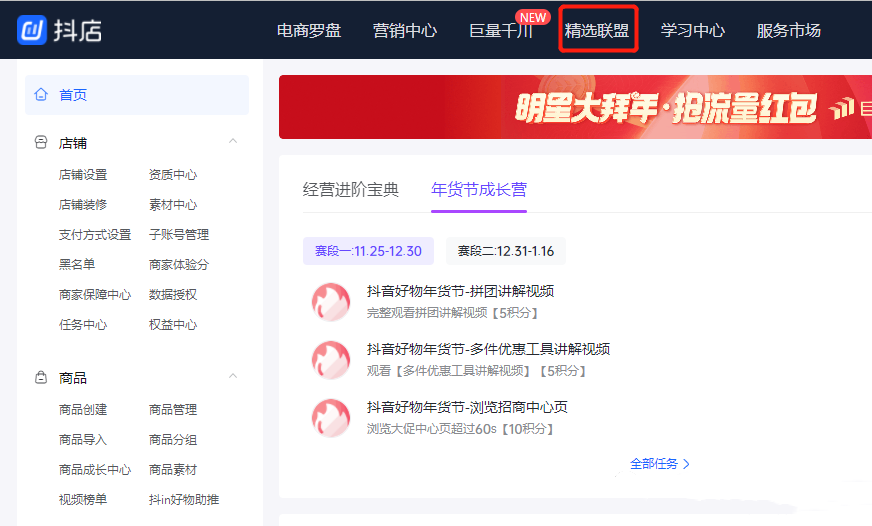This screenshot has width=872, height=526.
Task: Click the 明星大拜年 red banner
Action: (575, 107)
